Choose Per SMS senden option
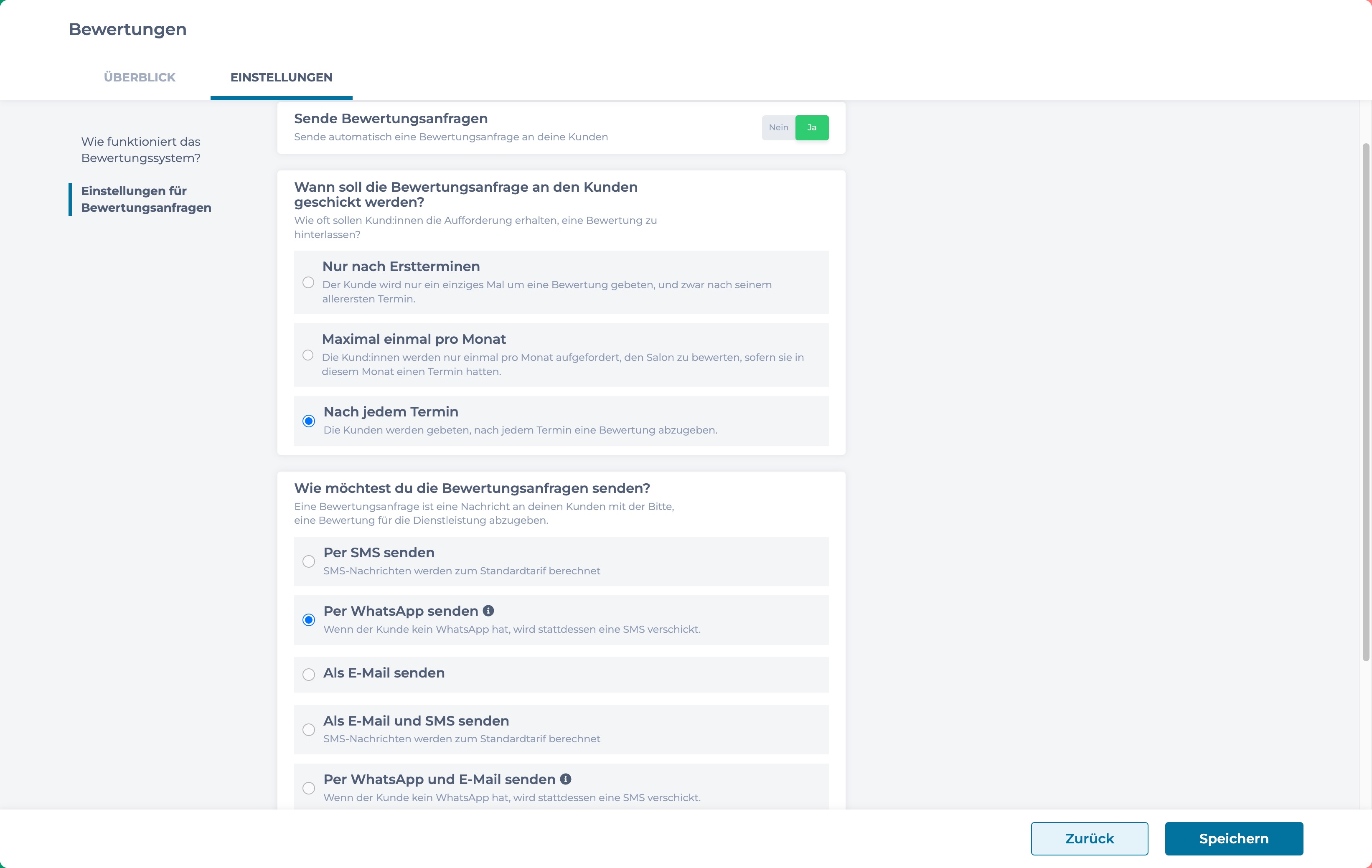The height and width of the screenshot is (868, 1372). pyautogui.click(x=309, y=561)
